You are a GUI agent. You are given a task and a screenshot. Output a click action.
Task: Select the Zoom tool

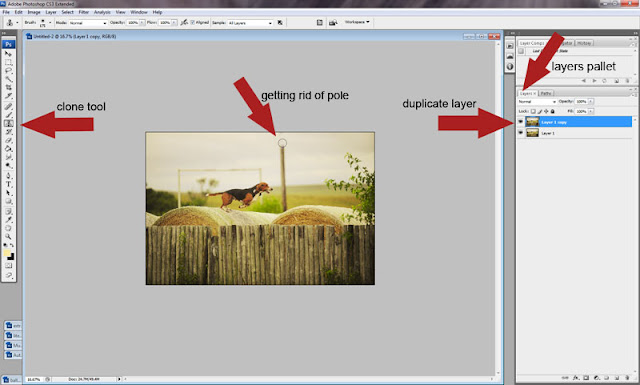pyautogui.click(x=8, y=236)
